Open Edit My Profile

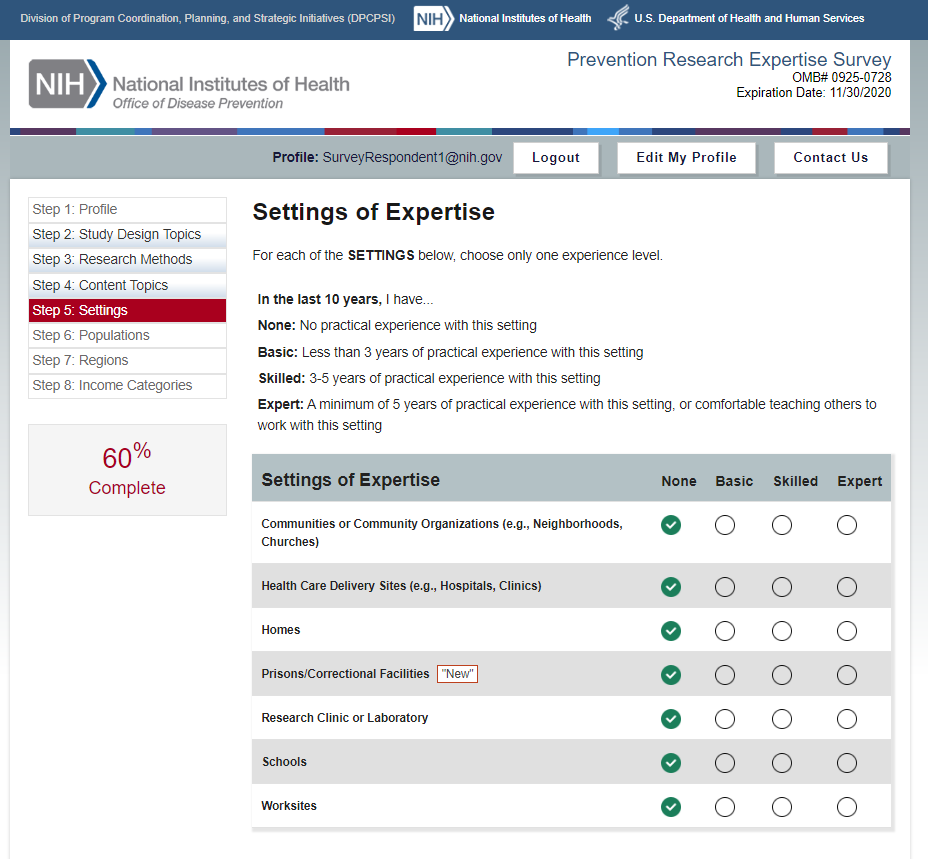686,157
